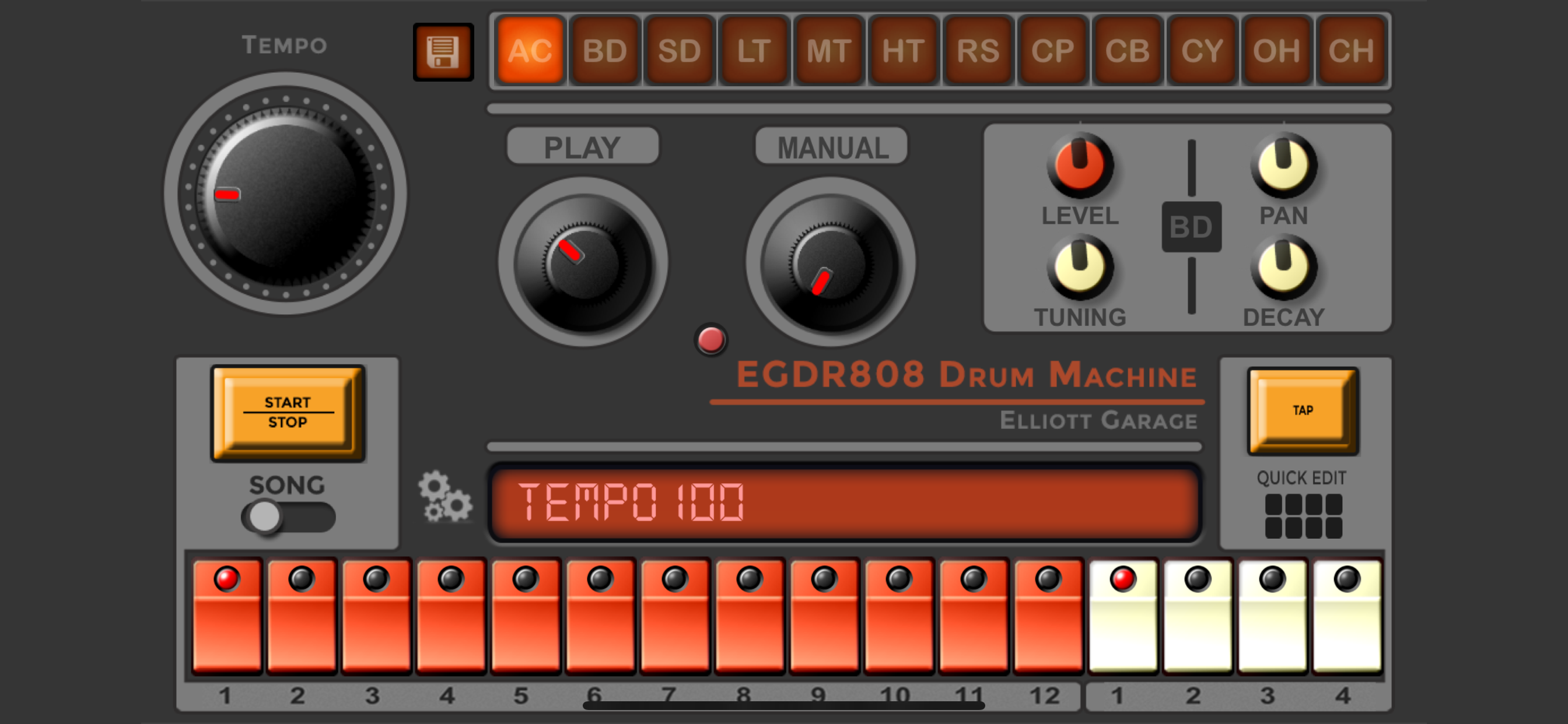This screenshot has width=1568, height=724.
Task: Toggle orange step pad 3
Action: [376, 616]
